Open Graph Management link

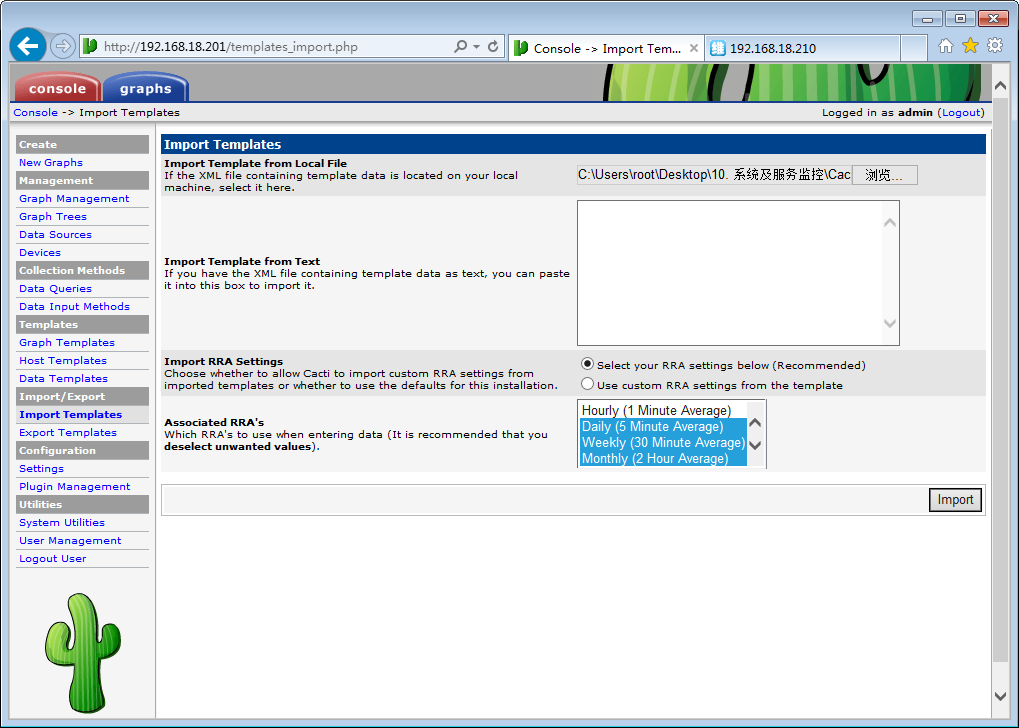[74, 198]
